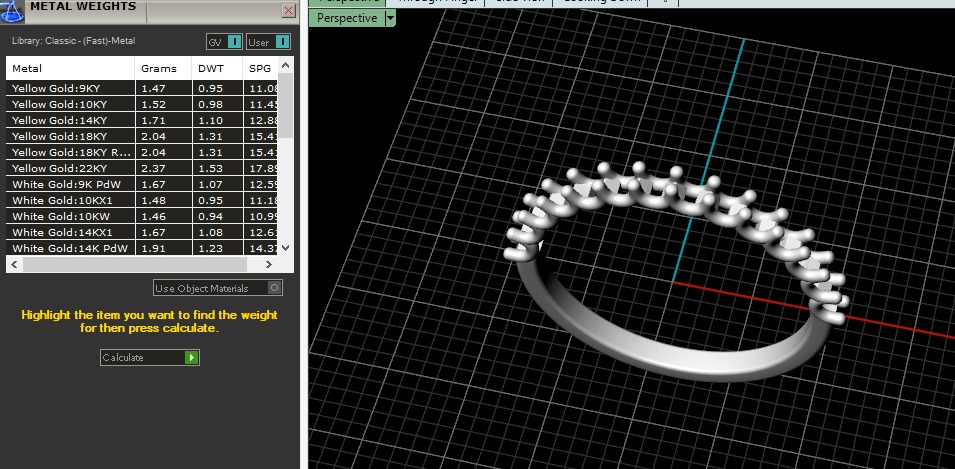Image resolution: width=955 pixels, height=469 pixels.
Task: Click the Perspective viewport label
Action: coord(347,18)
